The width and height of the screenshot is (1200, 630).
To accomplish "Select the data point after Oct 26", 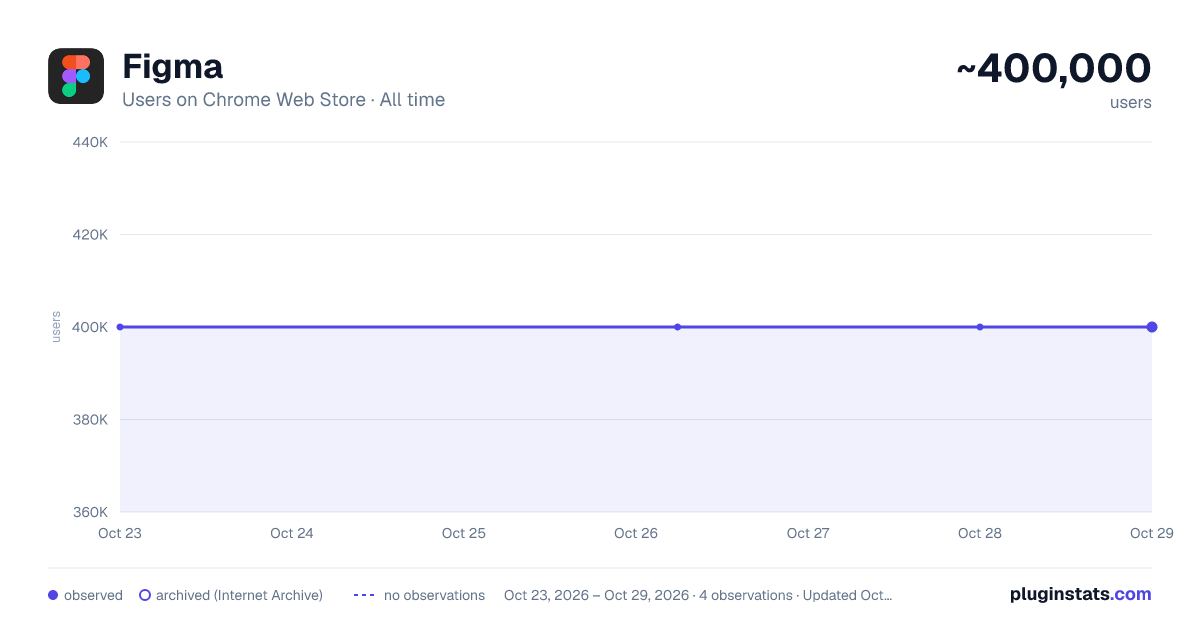I will pyautogui.click(x=677, y=327).
